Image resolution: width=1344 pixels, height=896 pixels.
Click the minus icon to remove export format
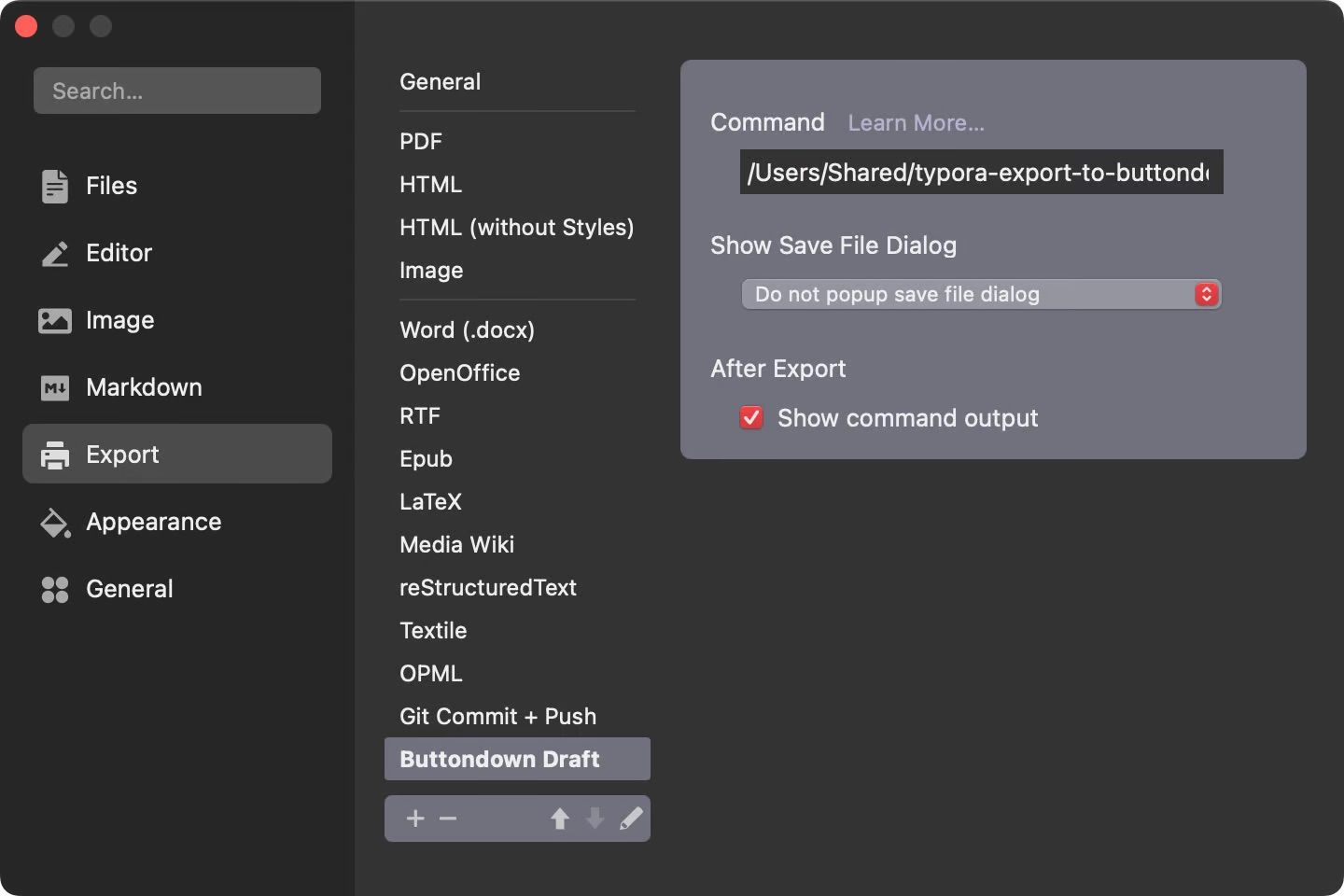448,819
